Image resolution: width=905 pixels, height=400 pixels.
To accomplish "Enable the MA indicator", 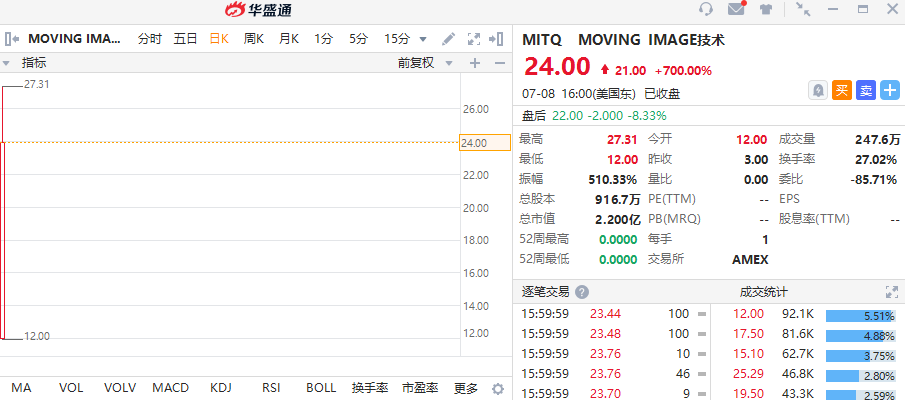I will (x=21, y=388).
